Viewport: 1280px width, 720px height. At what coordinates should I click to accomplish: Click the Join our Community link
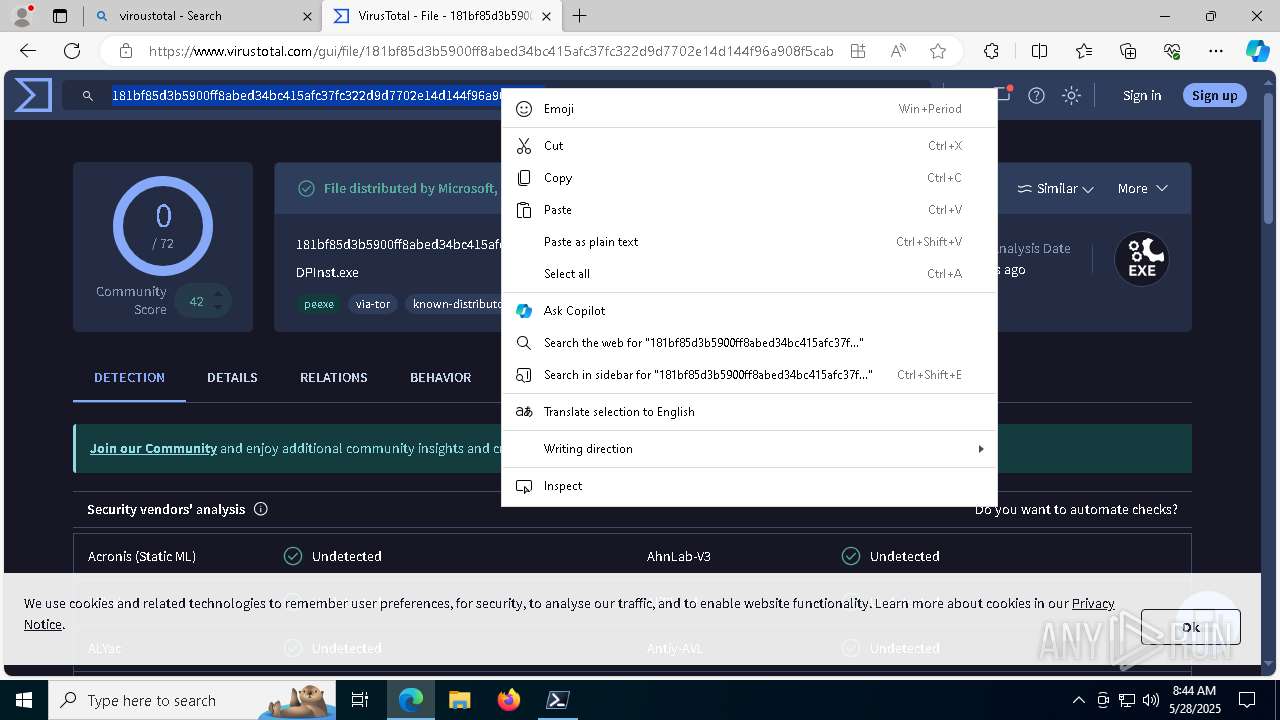tap(153, 448)
